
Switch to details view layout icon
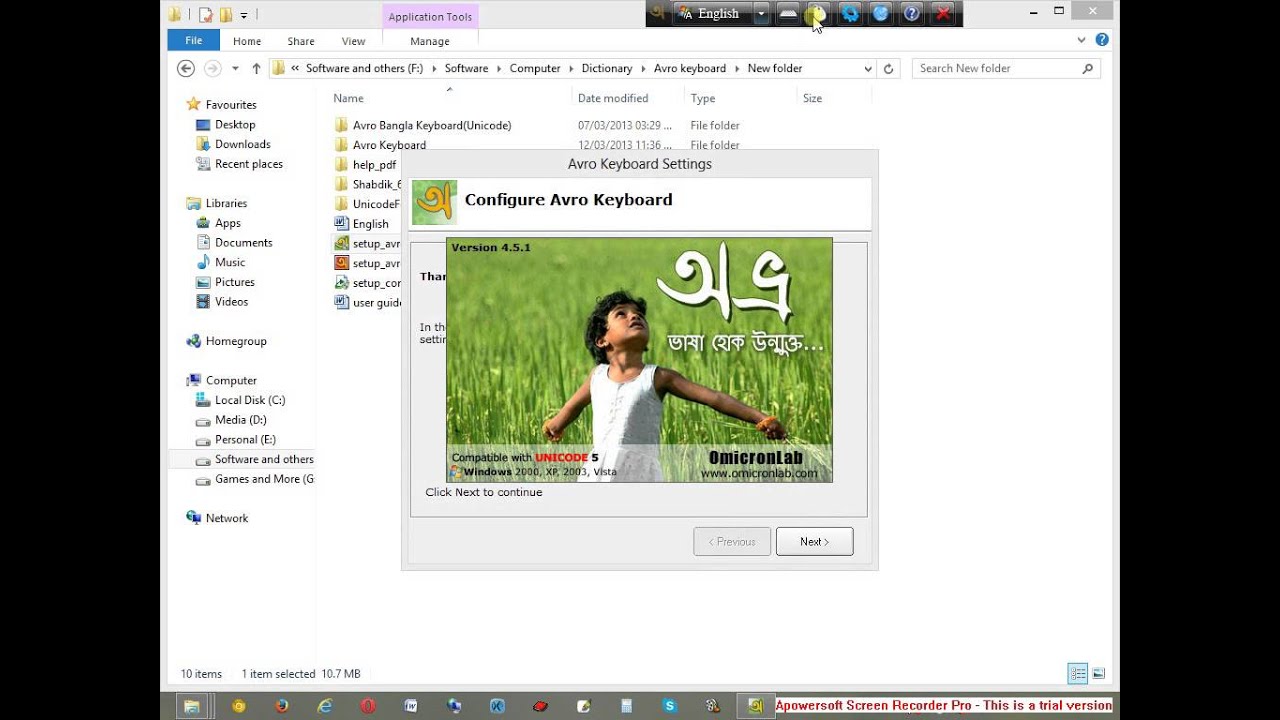coord(1077,674)
